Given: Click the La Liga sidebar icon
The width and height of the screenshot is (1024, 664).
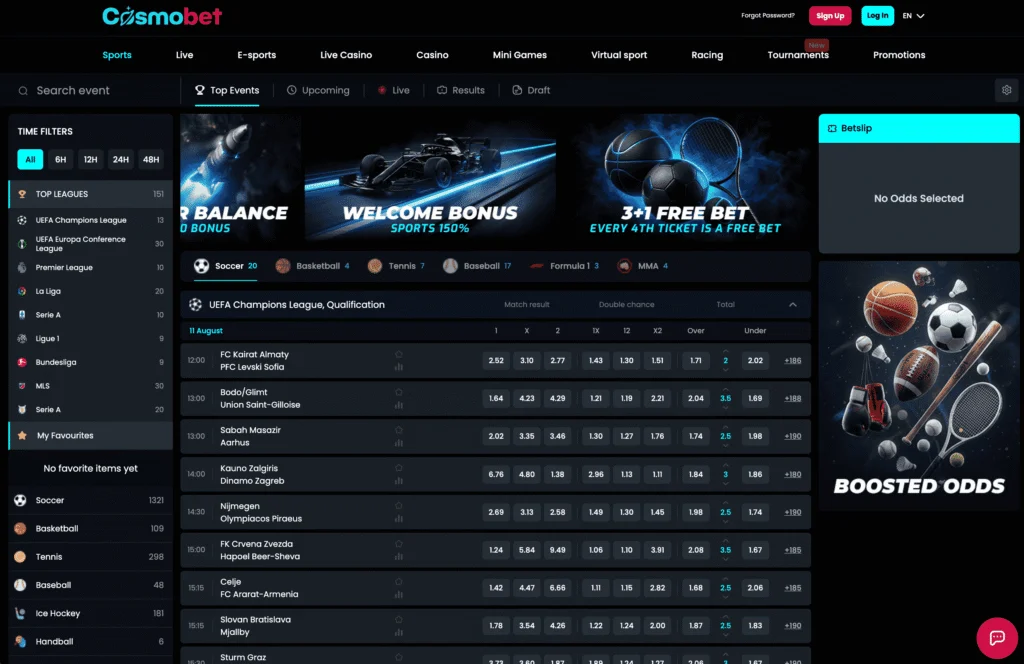Looking at the screenshot, I should tap(22, 291).
